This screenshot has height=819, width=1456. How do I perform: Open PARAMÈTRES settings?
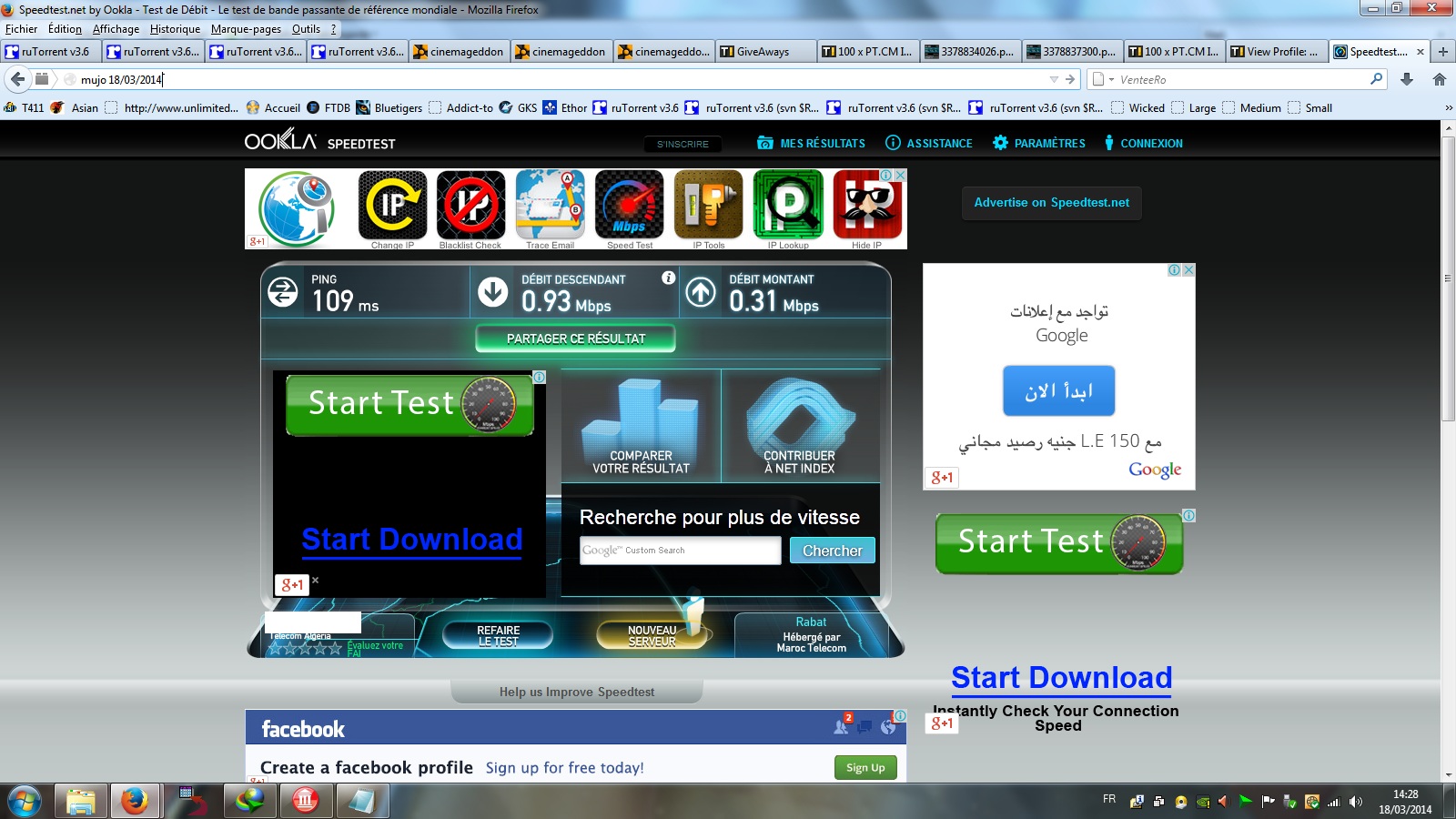point(1039,143)
